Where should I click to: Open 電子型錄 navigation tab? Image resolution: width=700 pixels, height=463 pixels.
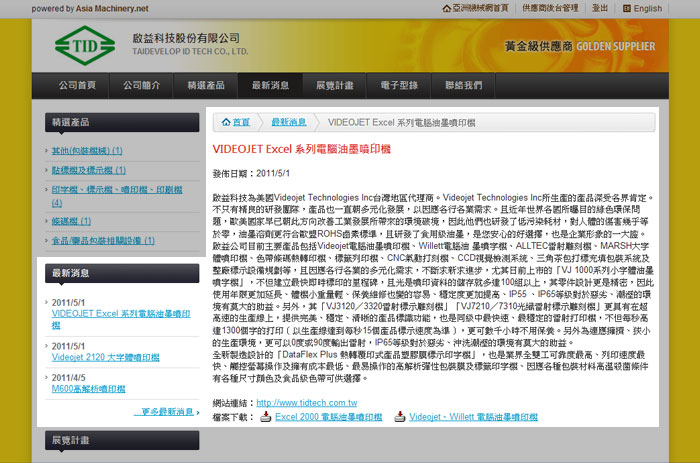point(399,85)
